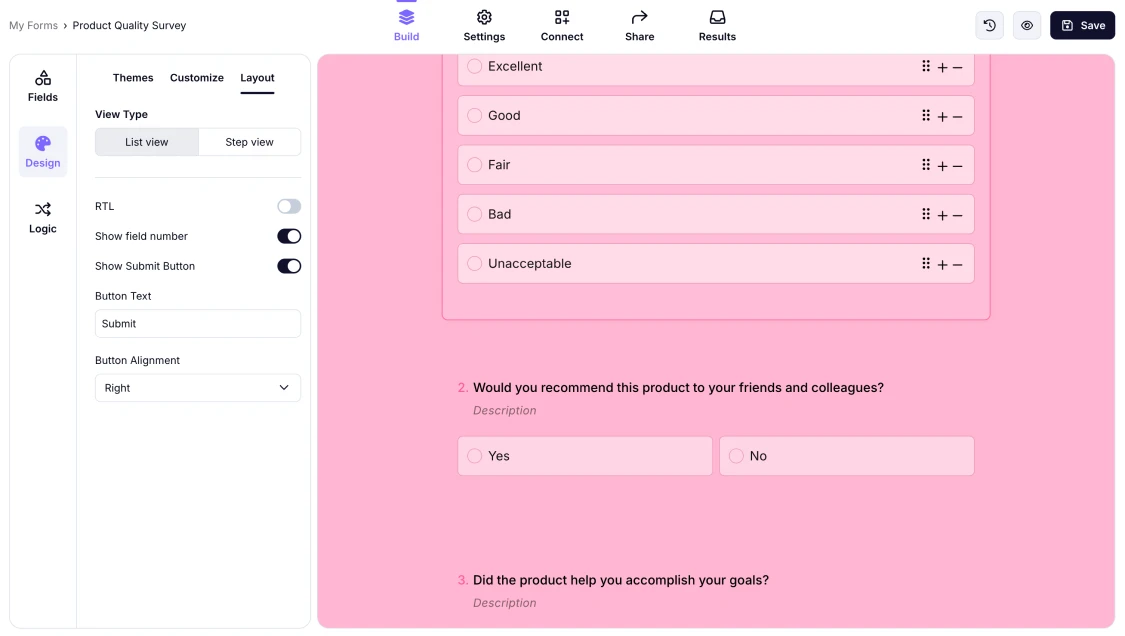Screen dimensions: 1125x636
Task: Click plus icon to add option after Excellent
Action: pyautogui.click(x=942, y=67)
